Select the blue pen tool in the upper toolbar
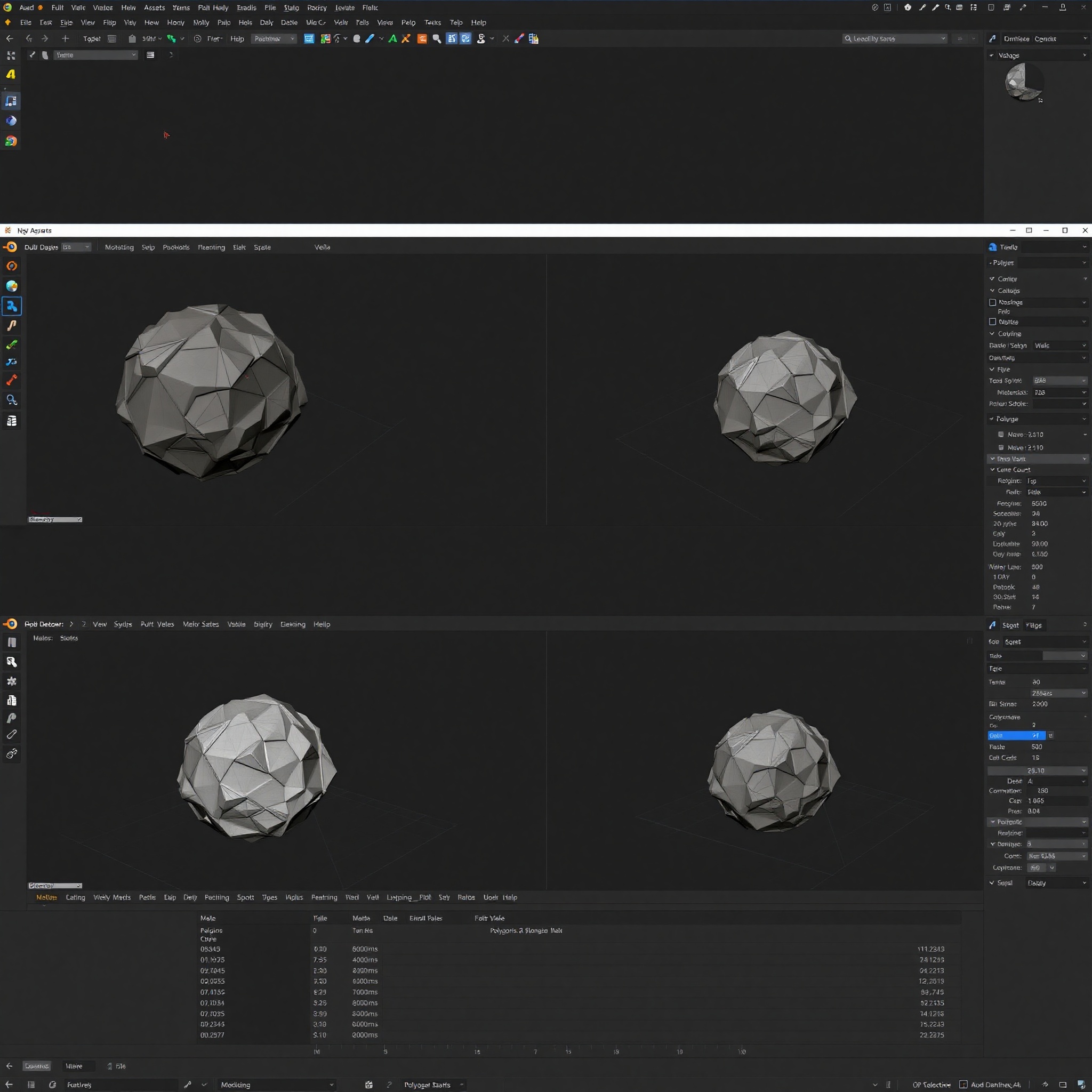 tap(370, 38)
